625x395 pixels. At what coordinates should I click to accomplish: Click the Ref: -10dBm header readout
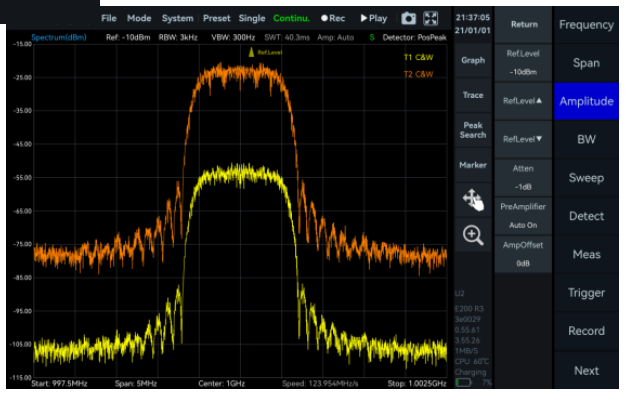point(128,37)
